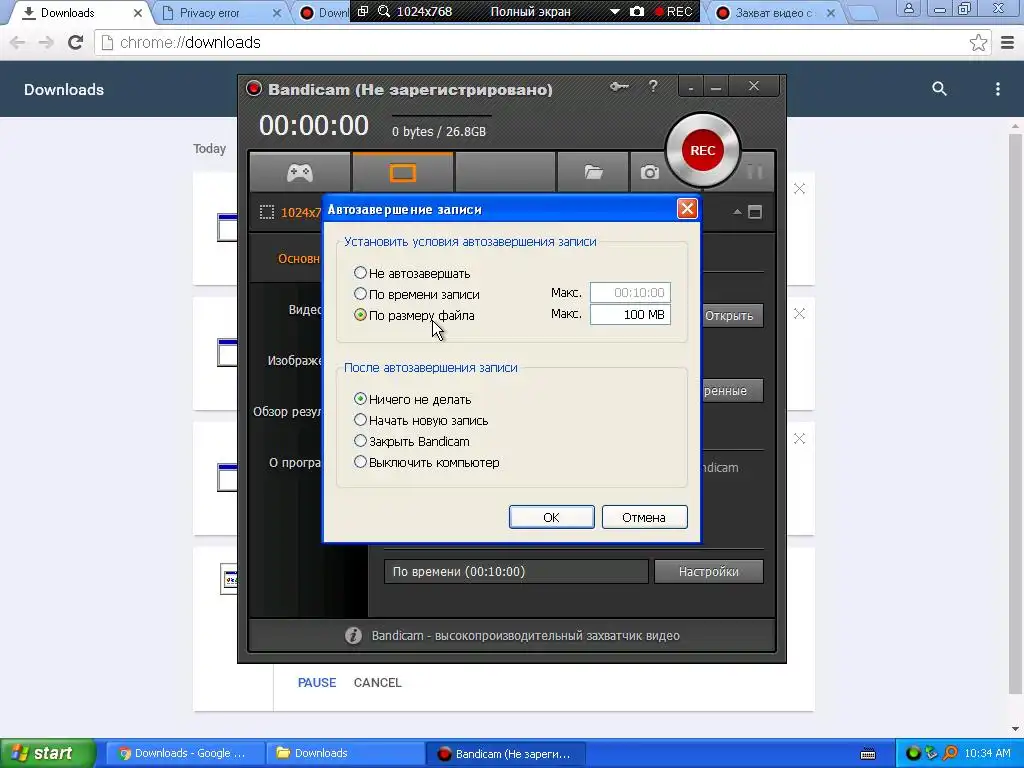This screenshot has width=1024, height=768.
Task: Choose 'Закрыть Bandicam' option
Action: tap(360, 441)
